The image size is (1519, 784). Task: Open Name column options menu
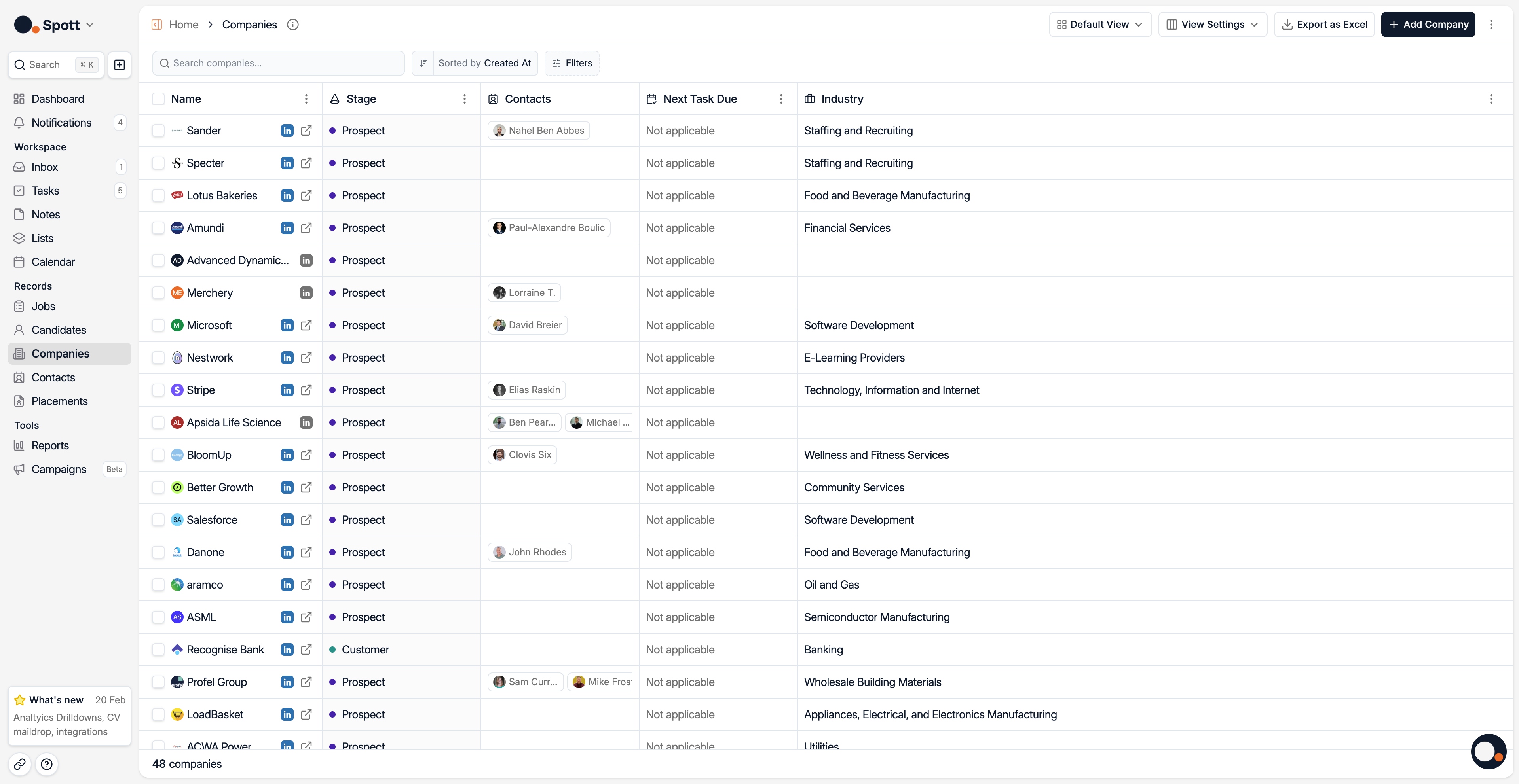pyautogui.click(x=306, y=99)
